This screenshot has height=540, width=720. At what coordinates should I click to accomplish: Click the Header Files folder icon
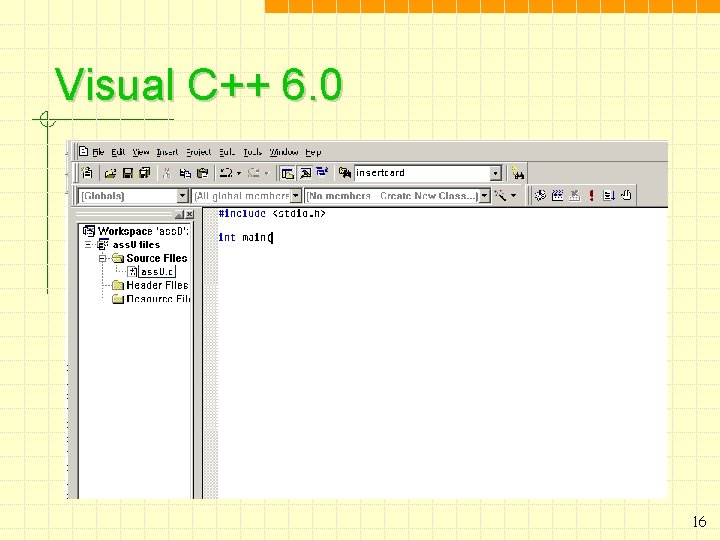tap(118, 285)
